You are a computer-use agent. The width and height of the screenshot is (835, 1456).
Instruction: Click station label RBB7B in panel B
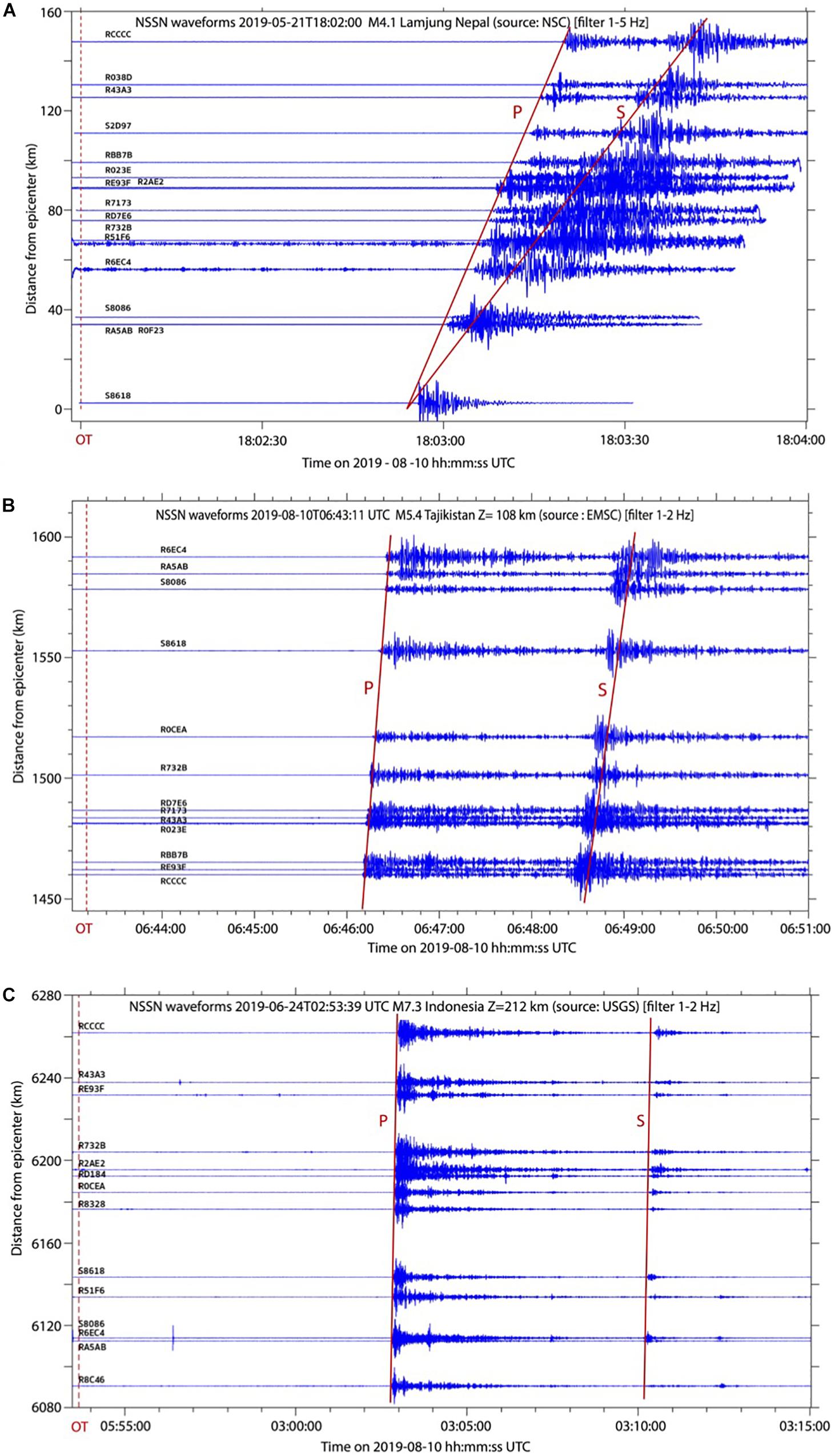pos(174,855)
